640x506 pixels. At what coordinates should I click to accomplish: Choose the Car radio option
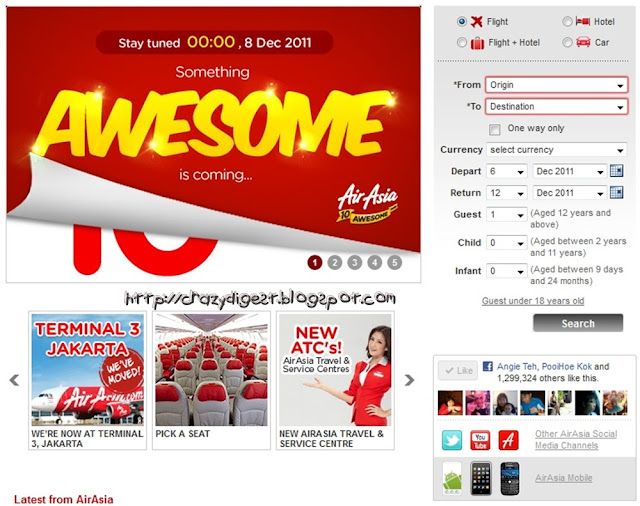tap(567, 42)
